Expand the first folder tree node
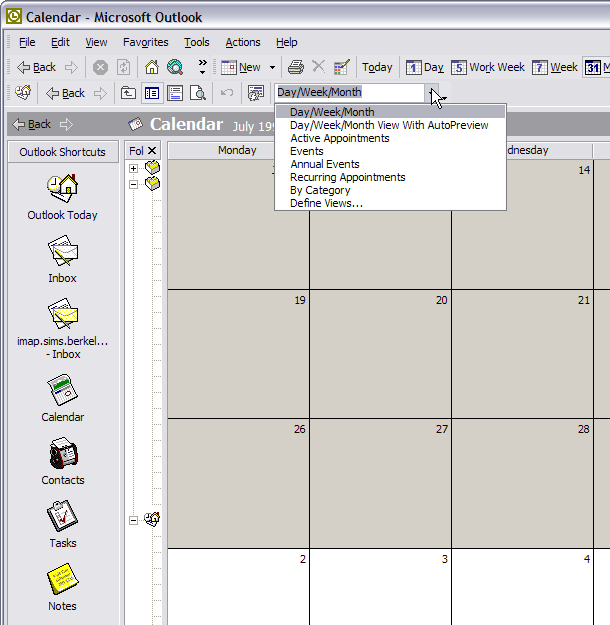 134,168
